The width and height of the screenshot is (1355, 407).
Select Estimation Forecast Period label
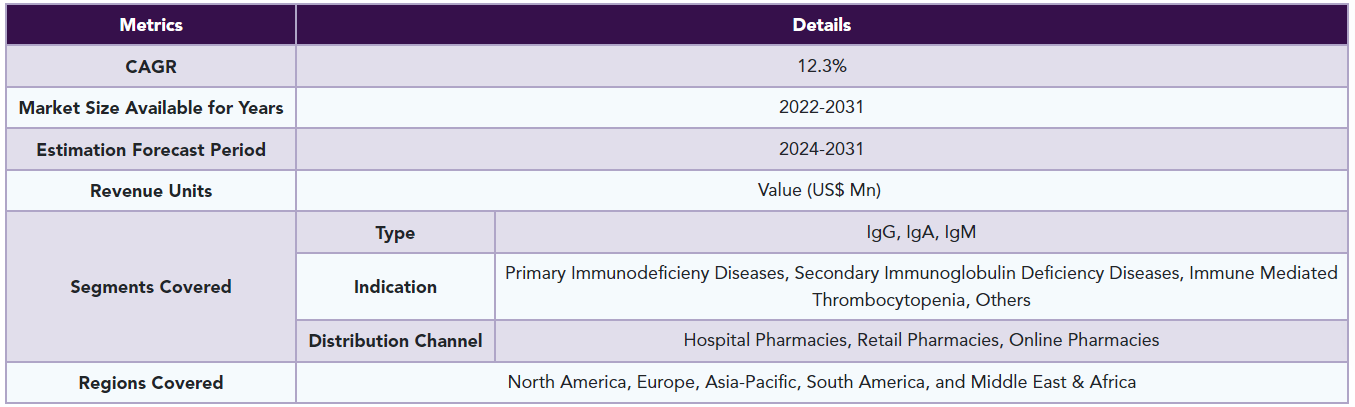[151, 150]
